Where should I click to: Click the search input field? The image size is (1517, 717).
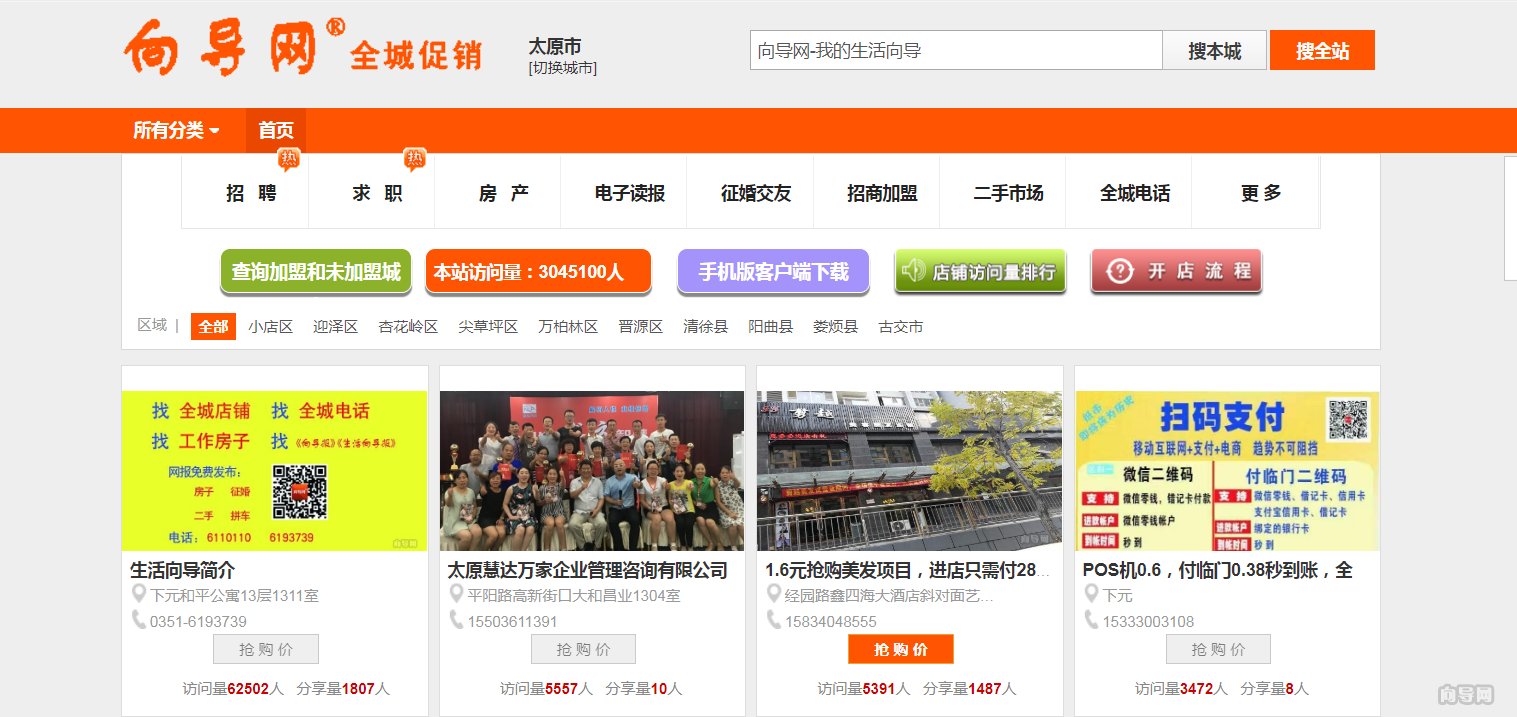[955, 50]
